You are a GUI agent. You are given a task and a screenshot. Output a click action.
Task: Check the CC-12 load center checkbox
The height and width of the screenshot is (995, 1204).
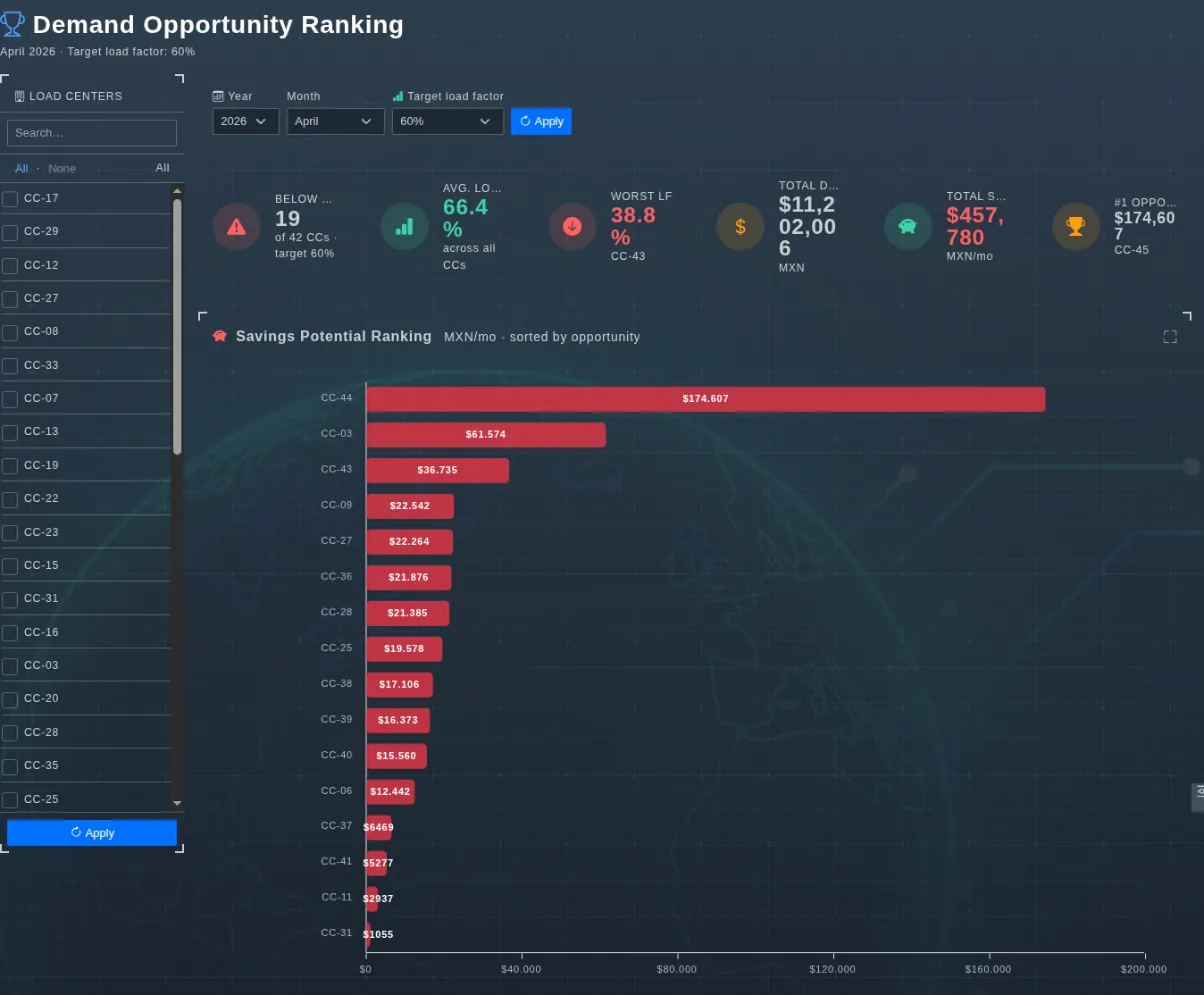pyautogui.click(x=10, y=266)
